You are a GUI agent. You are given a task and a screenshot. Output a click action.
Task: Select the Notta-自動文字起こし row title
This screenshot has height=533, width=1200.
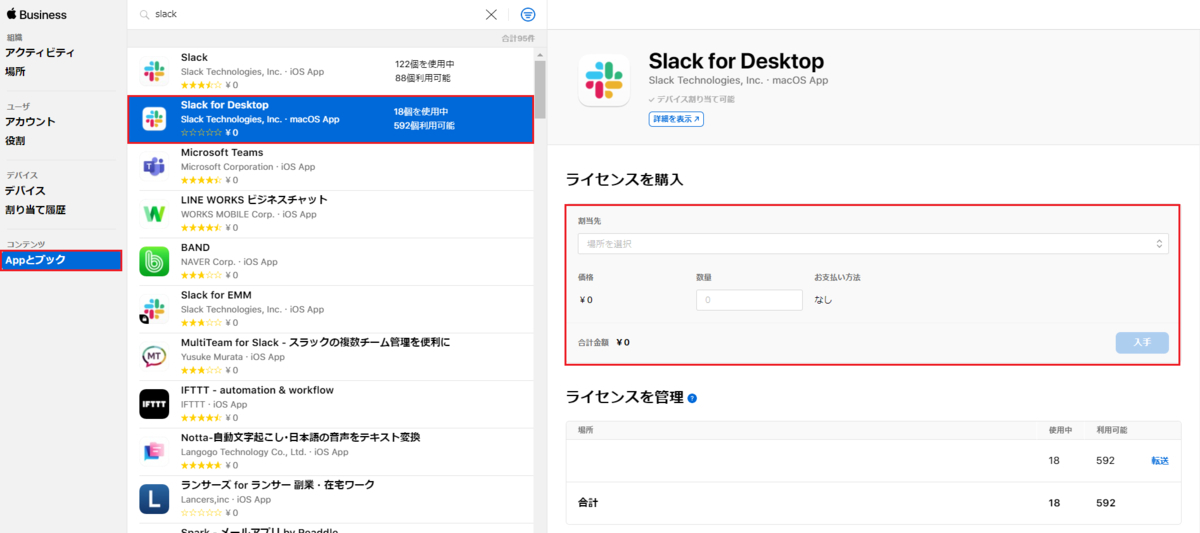click(300, 438)
